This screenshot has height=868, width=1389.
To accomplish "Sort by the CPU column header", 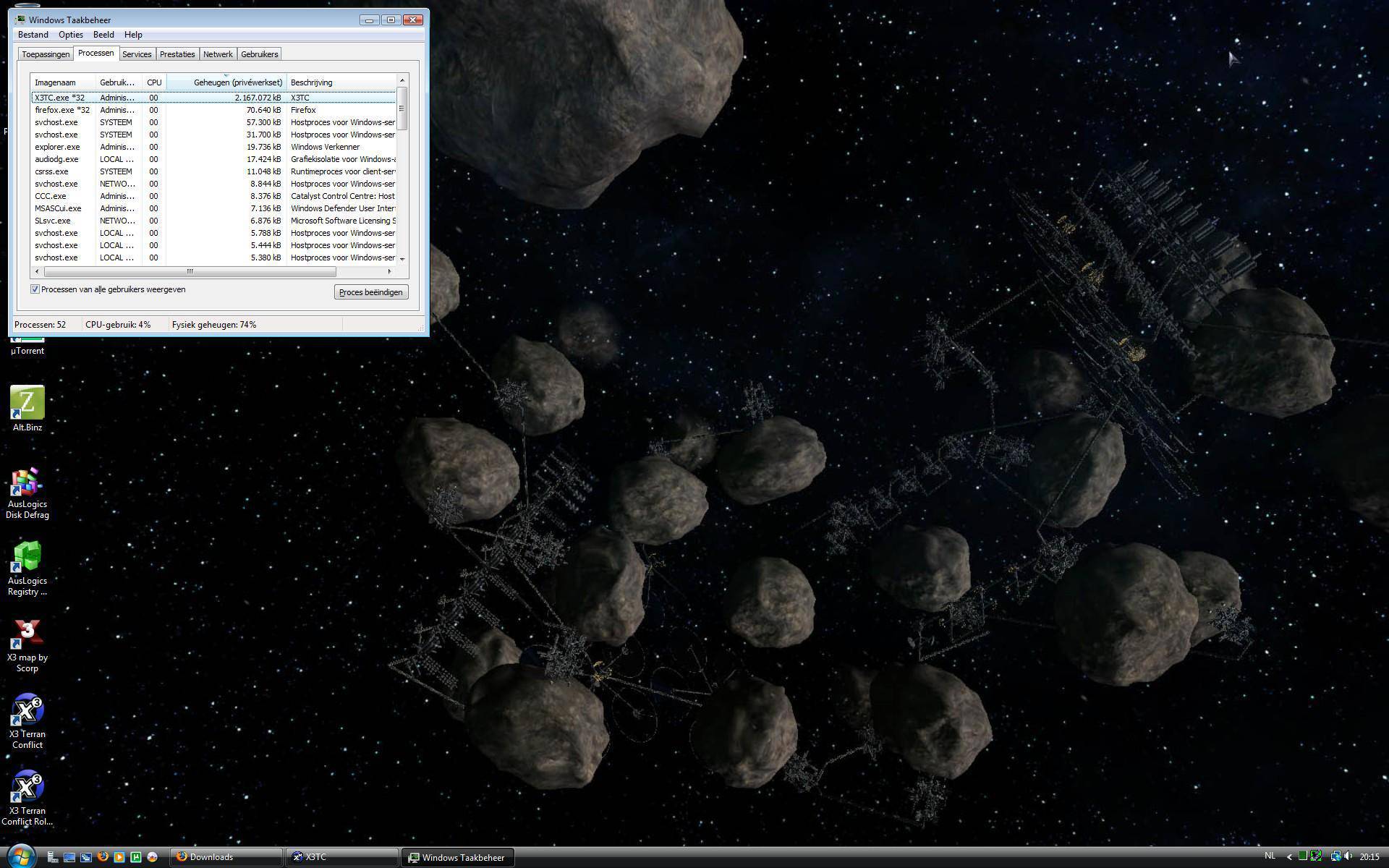I will click(x=154, y=82).
